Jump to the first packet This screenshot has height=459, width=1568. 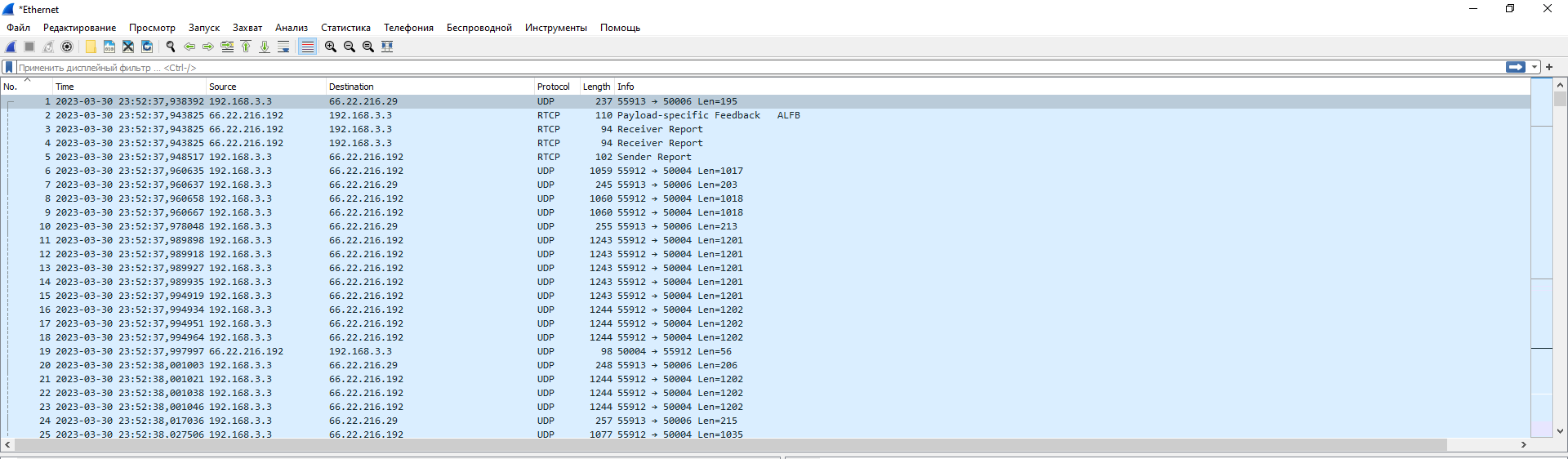[x=246, y=47]
